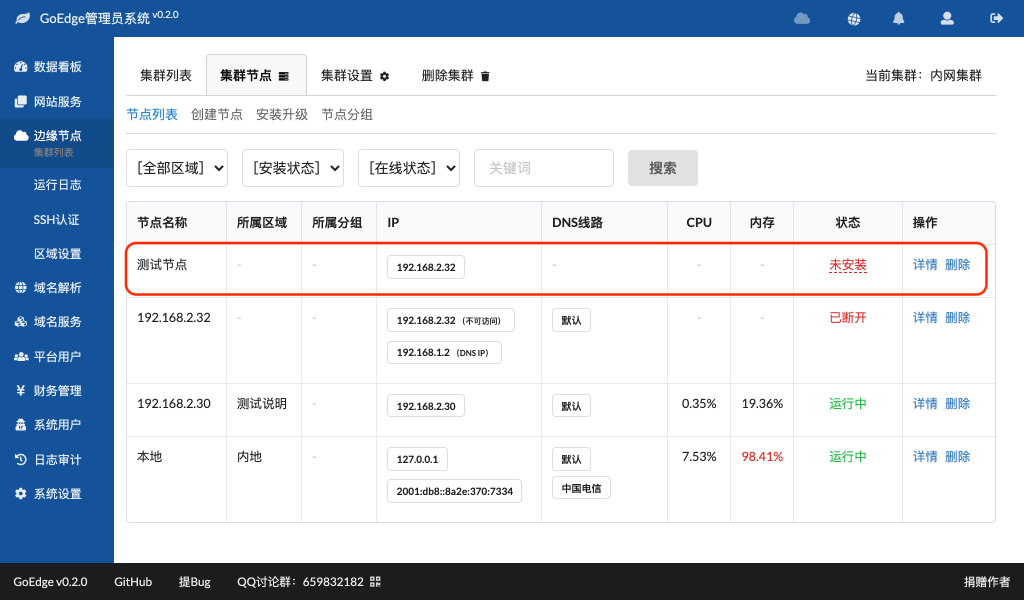Screen dimensions: 1024x600
Task: Open 详情 for node 192.168.2.30
Action: click(x=925, y=403)
